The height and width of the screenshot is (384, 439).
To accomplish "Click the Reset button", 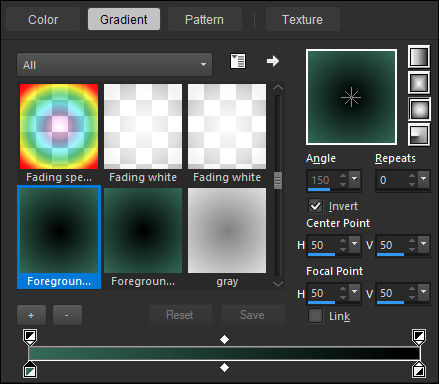I will pos(180,315).
